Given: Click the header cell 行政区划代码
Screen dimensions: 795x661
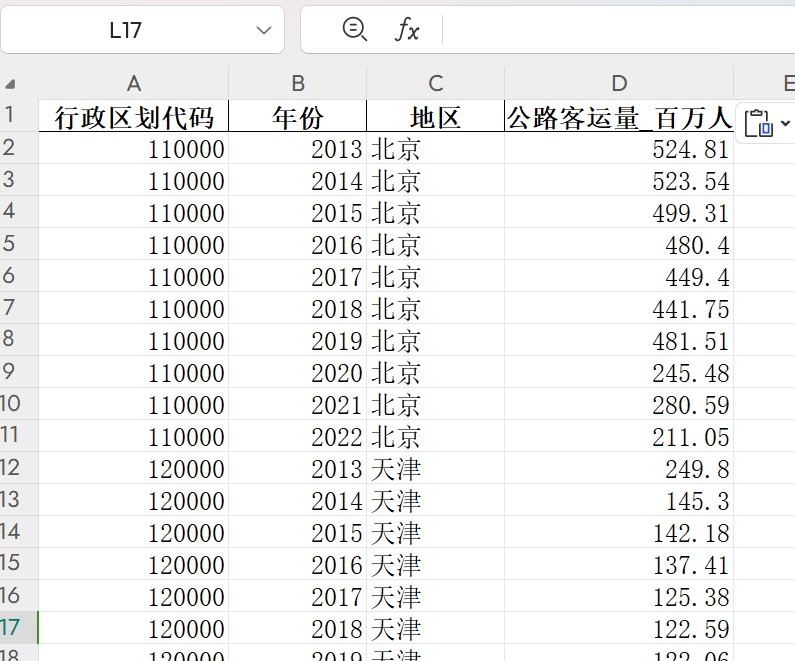Looking at the screenshot, I should coord(134,116).
